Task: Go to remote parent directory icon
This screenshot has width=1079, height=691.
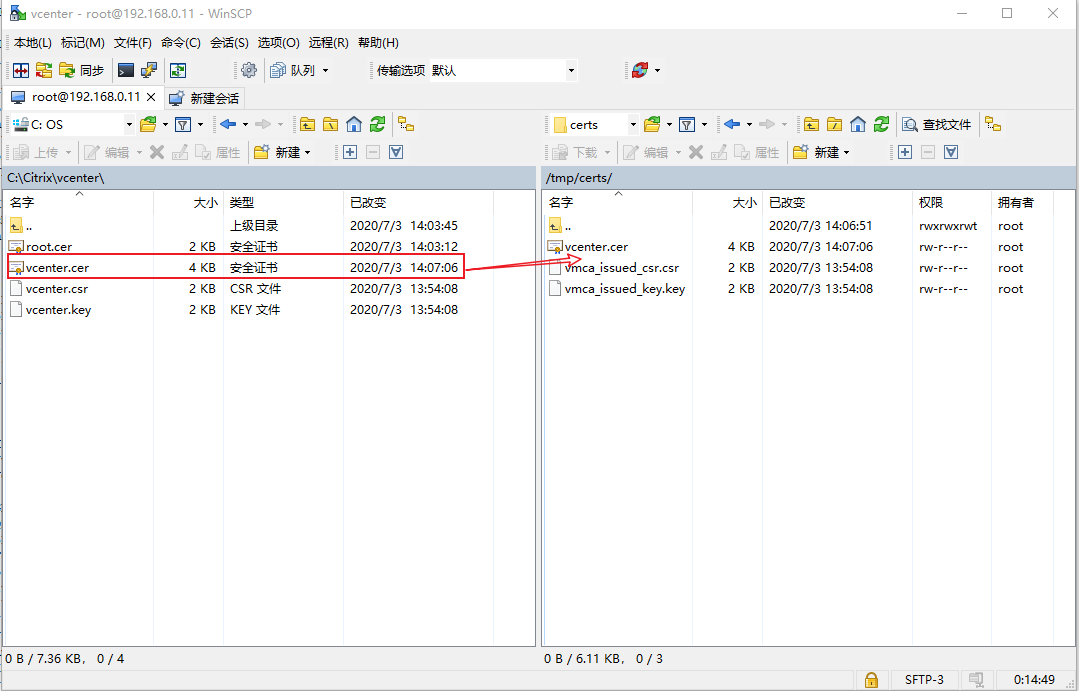Action: coord(811,125)
